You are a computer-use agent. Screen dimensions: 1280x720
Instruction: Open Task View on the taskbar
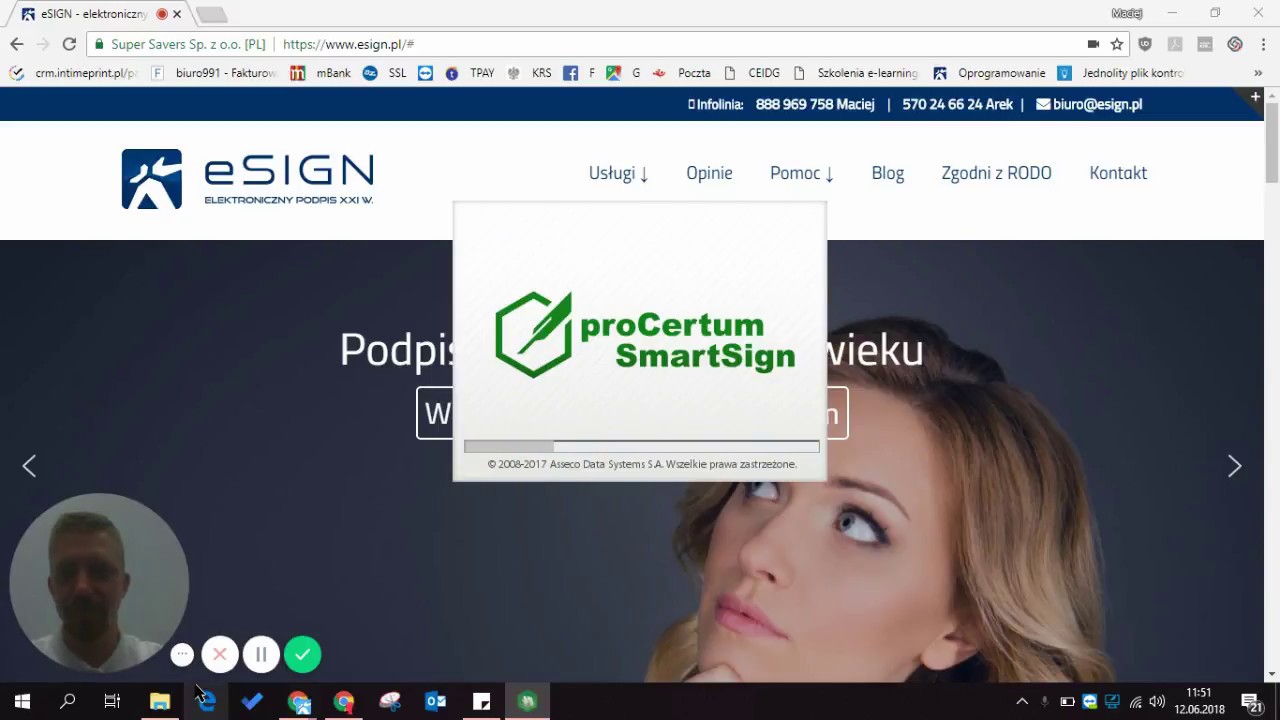coord(112,701)
